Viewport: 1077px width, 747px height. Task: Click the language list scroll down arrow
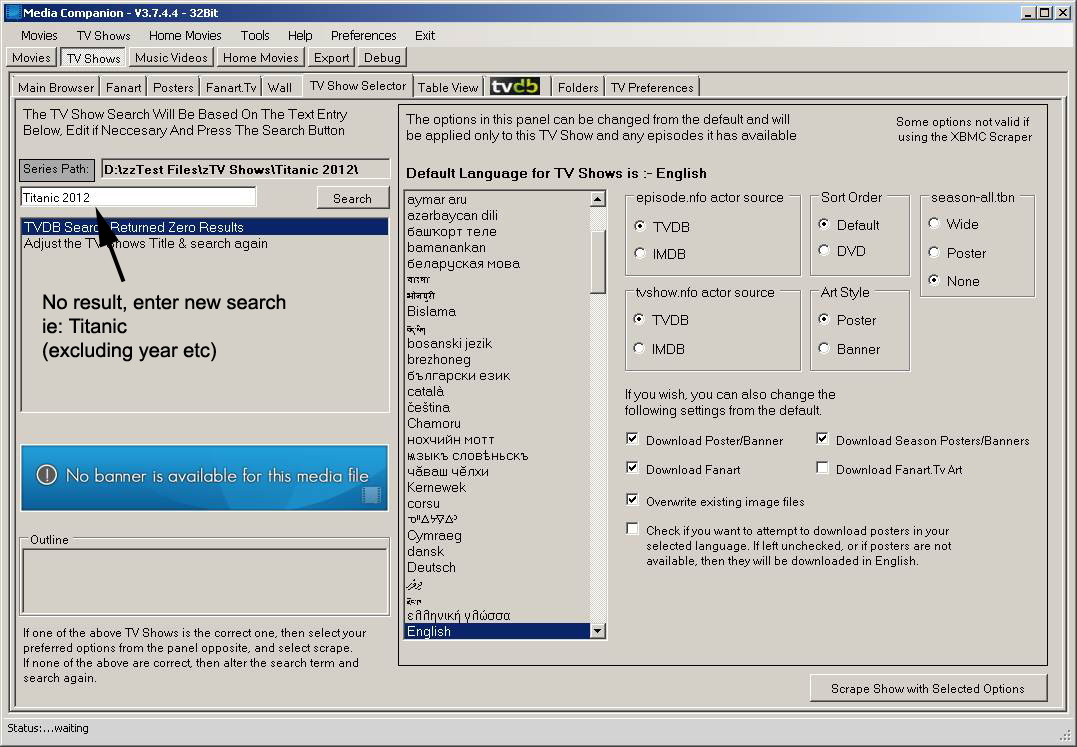(598, 631)
